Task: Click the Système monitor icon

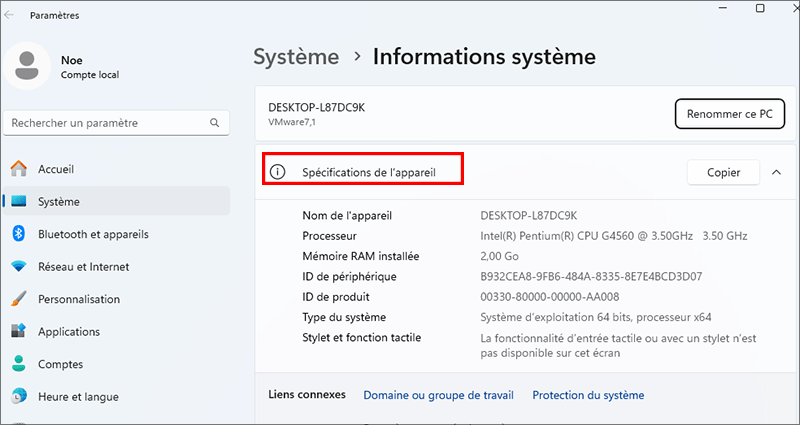Action: pyautogui.click(x=19, y=202)
